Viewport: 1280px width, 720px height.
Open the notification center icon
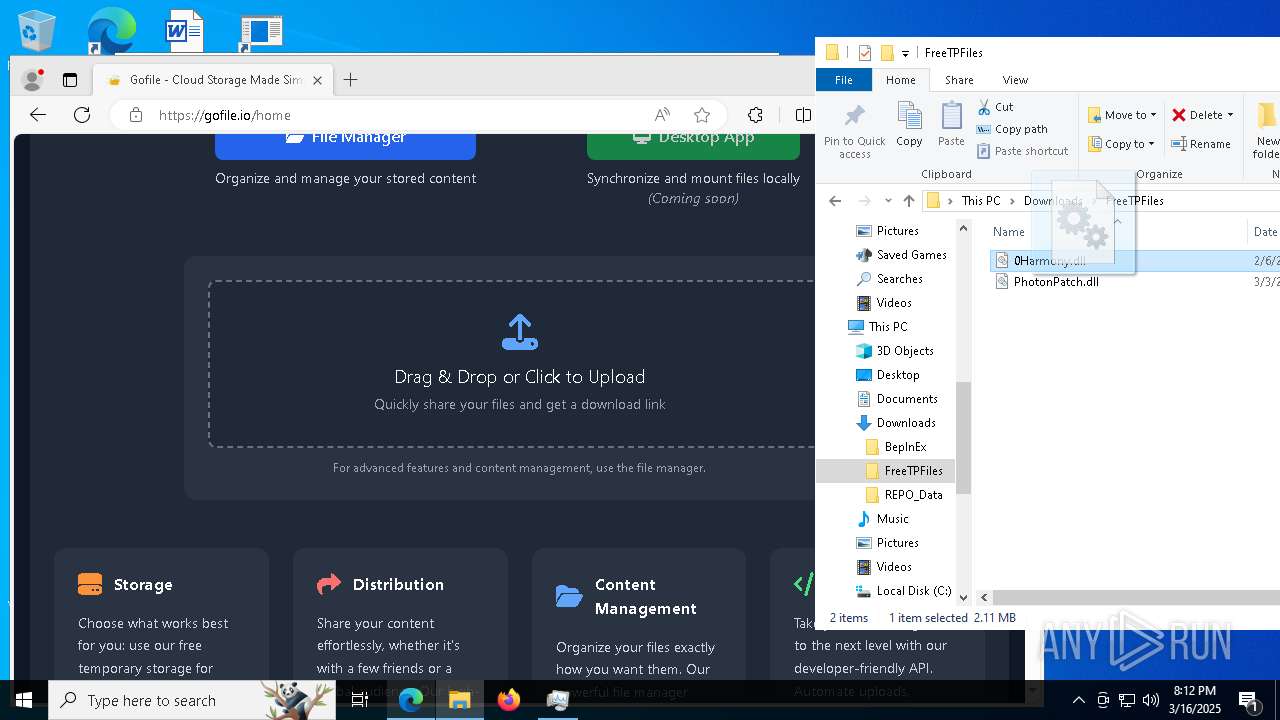1250,700
